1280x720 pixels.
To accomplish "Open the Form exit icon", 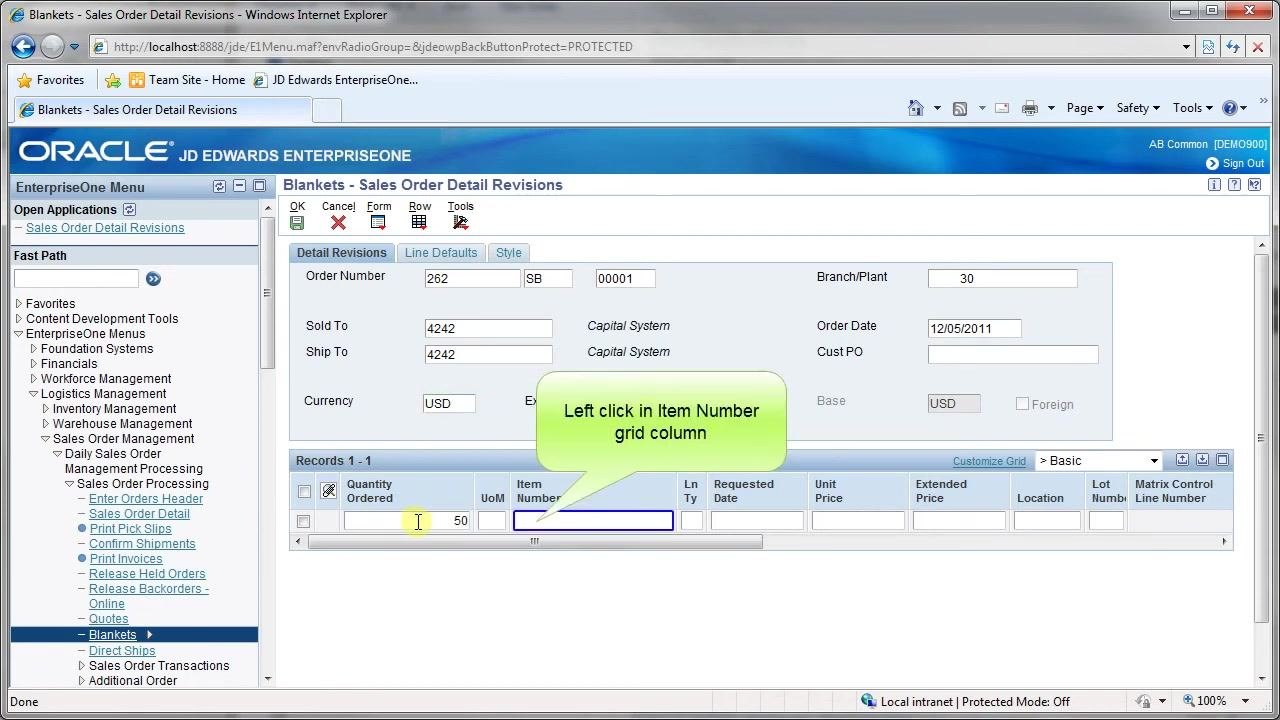I will 378,223.
